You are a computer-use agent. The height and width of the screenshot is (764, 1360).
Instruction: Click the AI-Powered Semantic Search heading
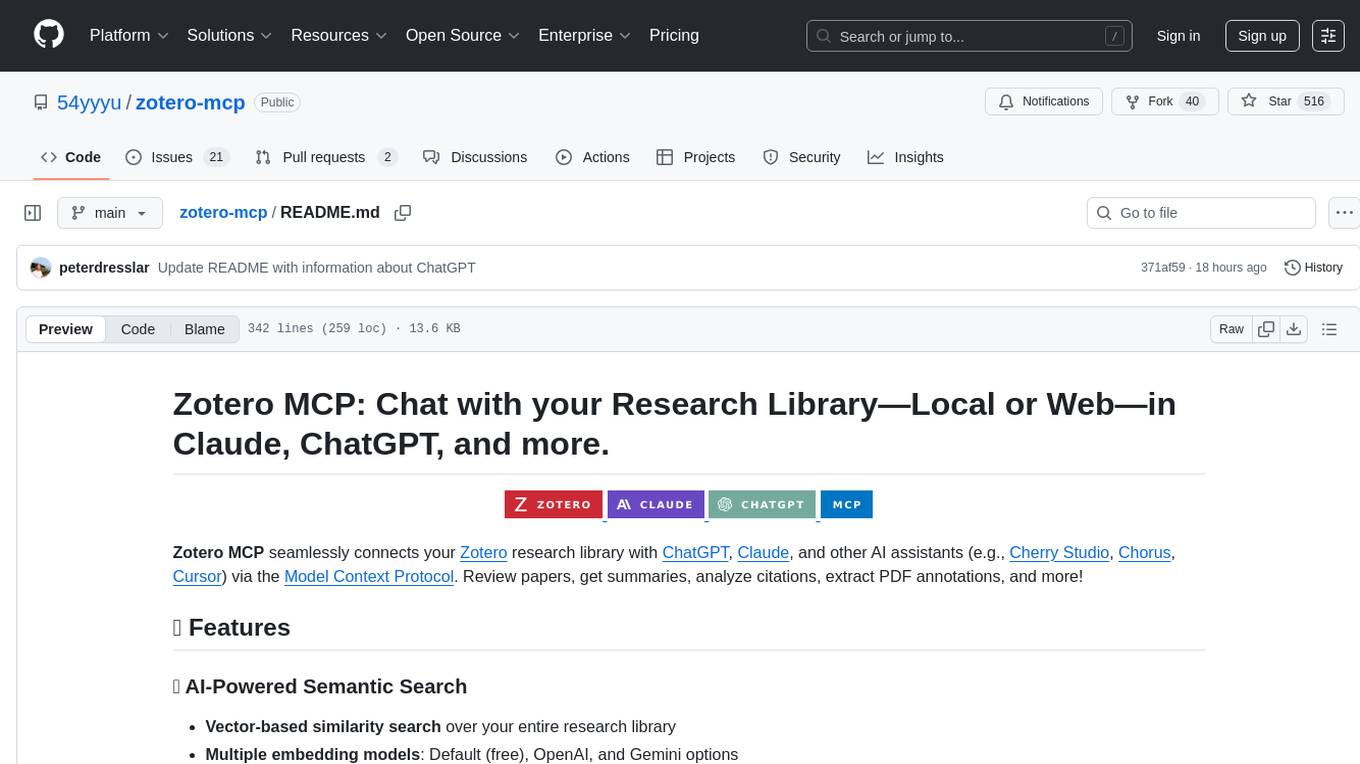pyautogui.click(x=320, y=686)
